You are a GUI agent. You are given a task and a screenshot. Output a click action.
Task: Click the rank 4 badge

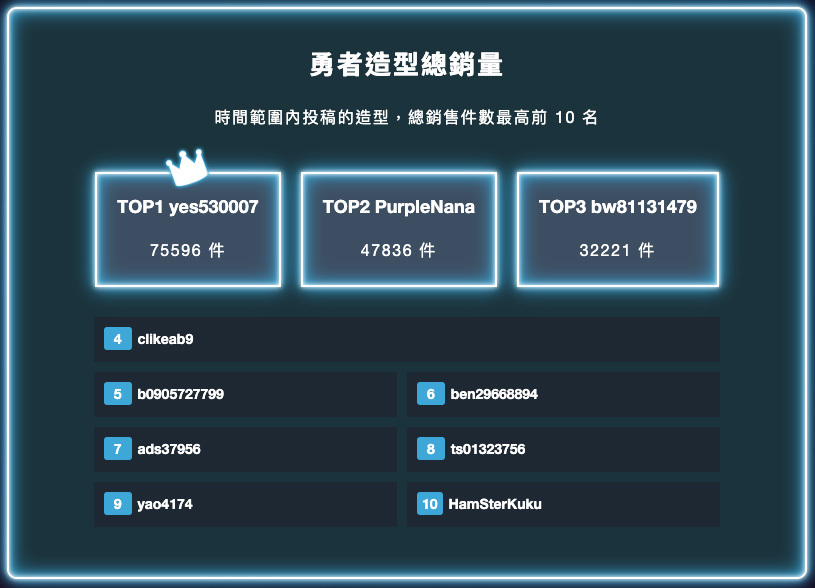click(x=117, y=339)
